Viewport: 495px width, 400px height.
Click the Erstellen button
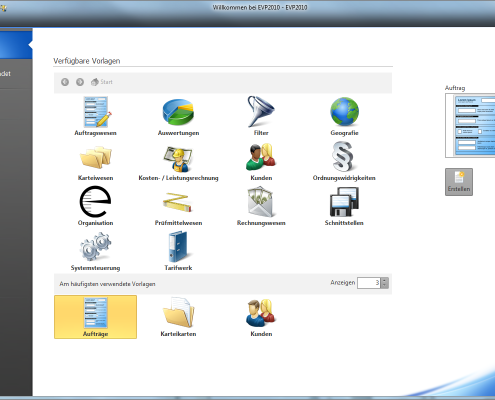click(459, 182)
